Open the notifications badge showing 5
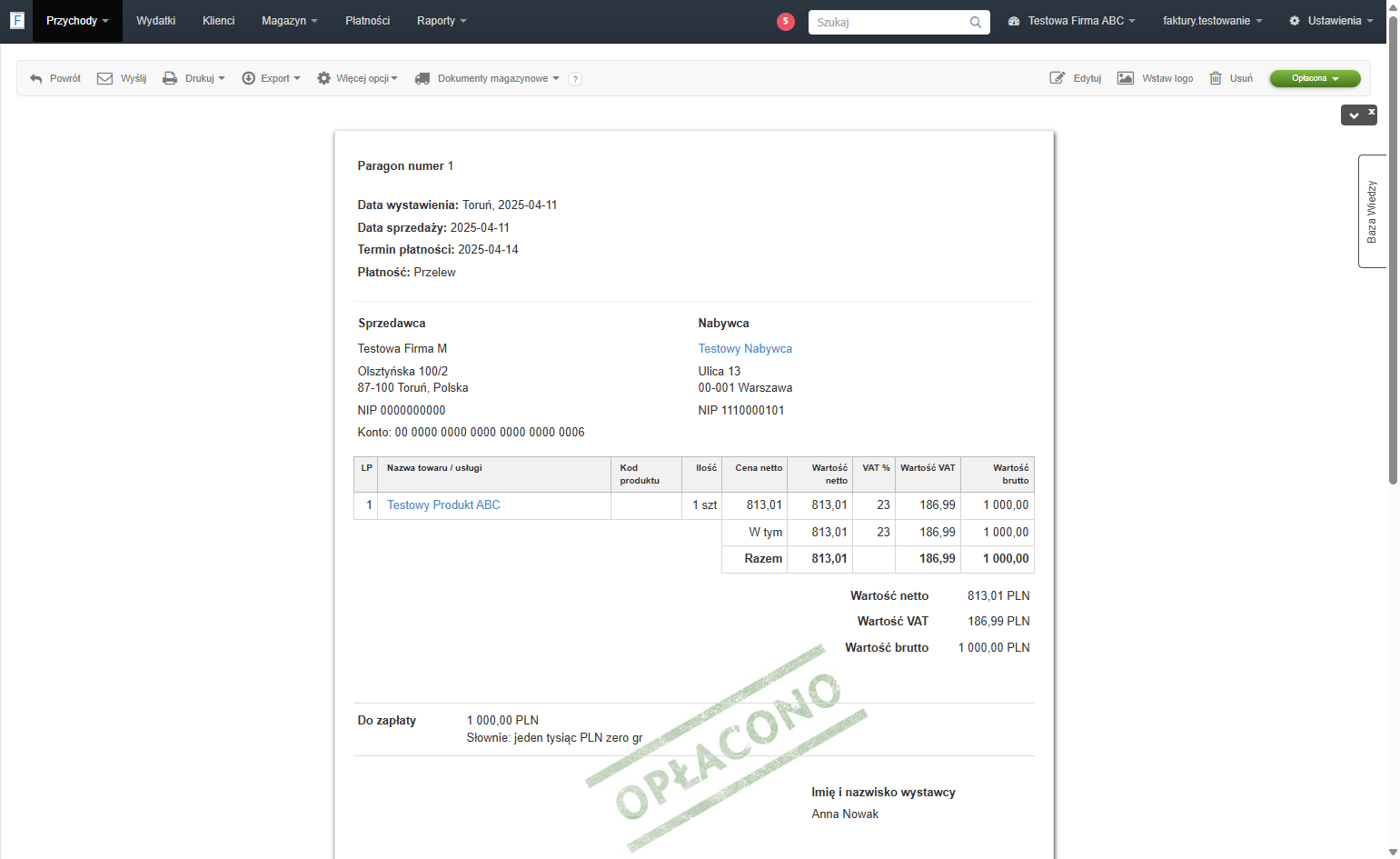 pyautogui.click(x=786, y=21)
